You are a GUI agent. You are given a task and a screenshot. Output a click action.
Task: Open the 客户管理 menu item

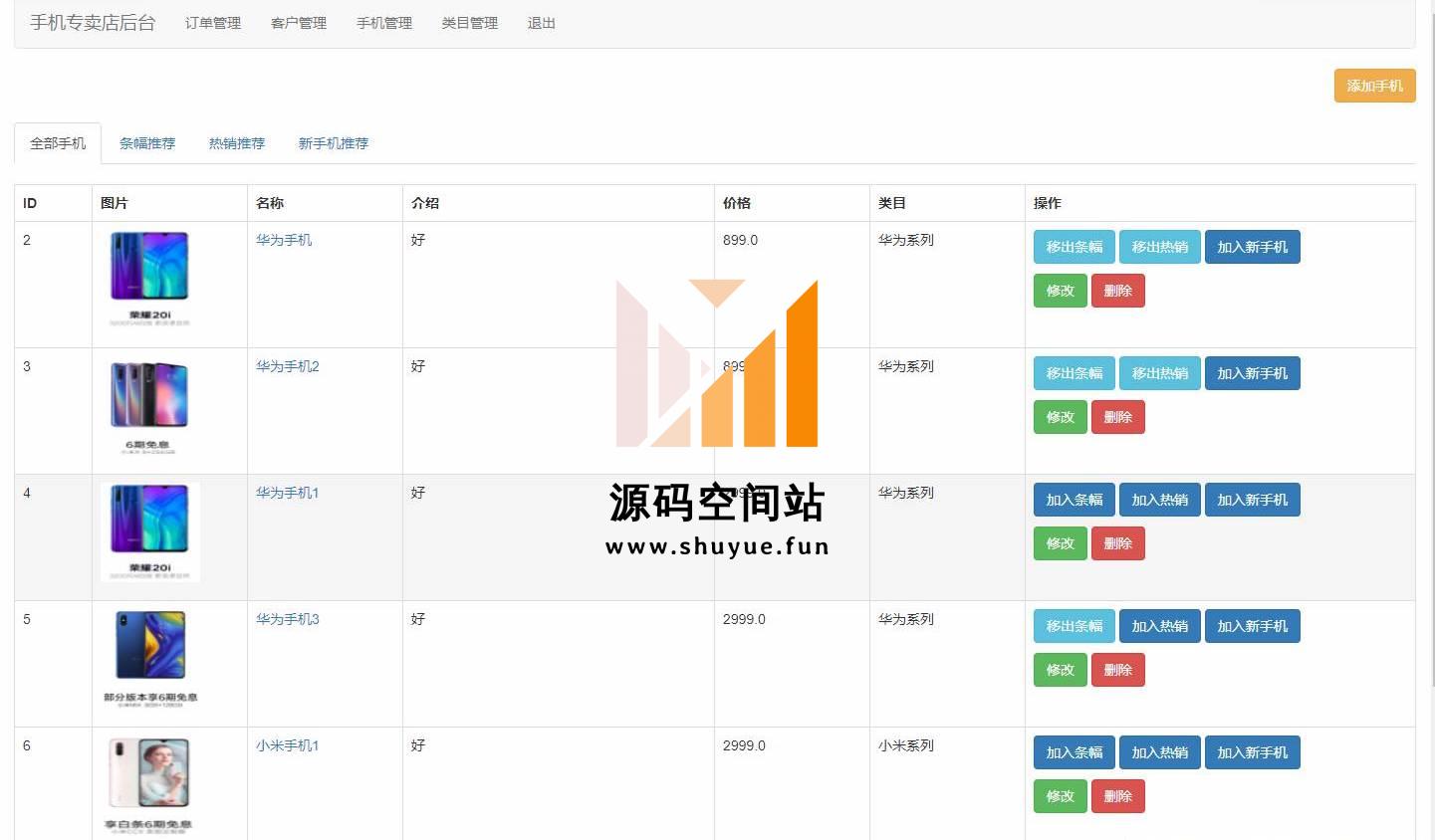click(299, 23)
